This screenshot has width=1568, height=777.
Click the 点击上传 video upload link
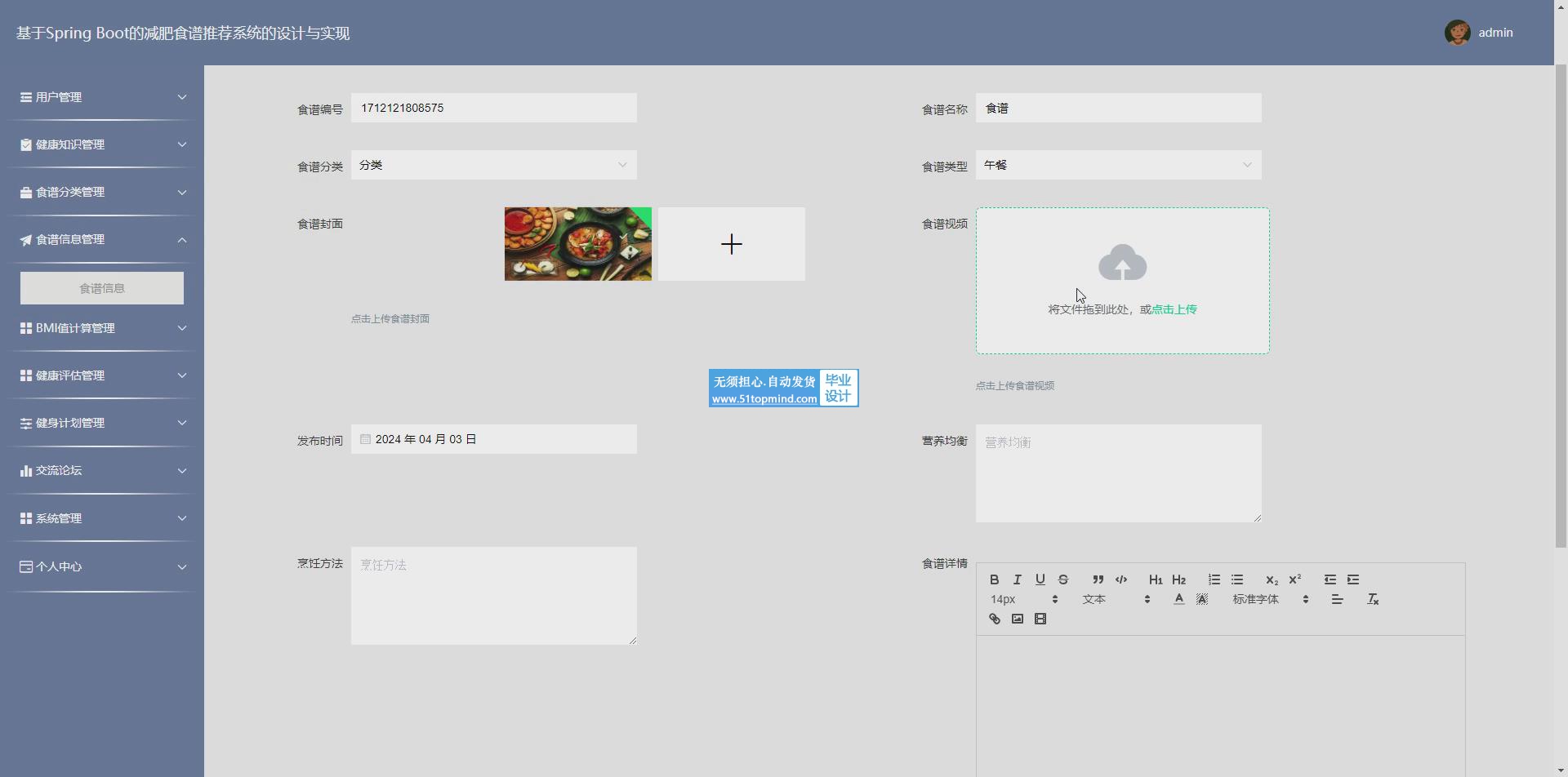pos(1174,309)
